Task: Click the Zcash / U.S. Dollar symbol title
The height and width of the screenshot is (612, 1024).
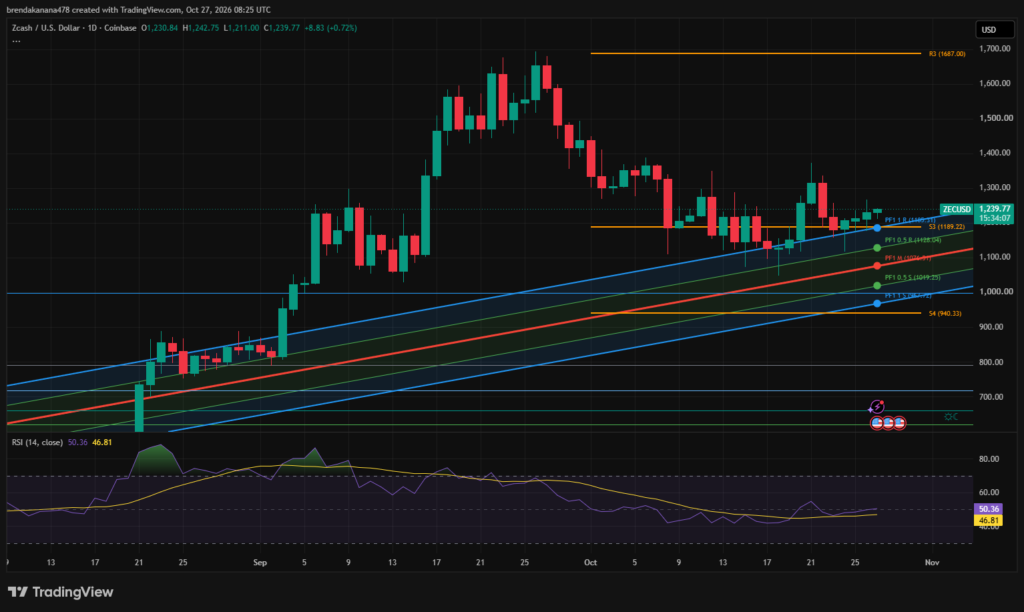Action: (x=45, y=28)
